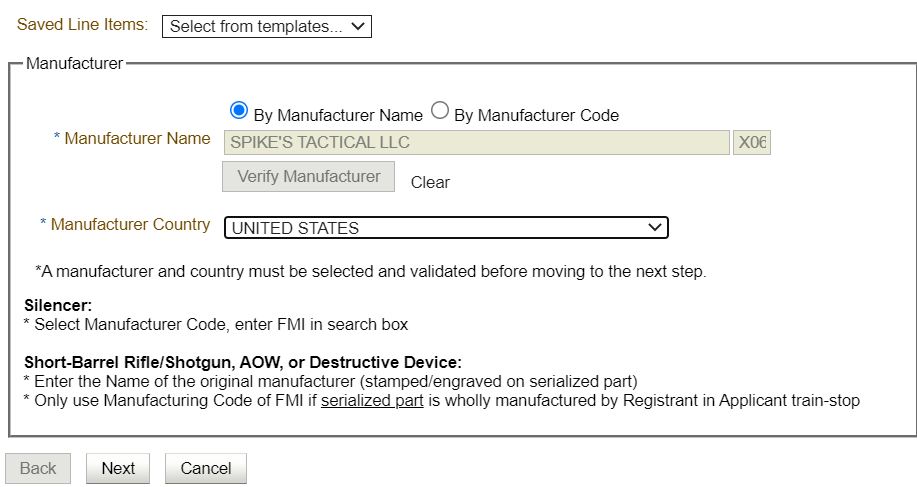Select the By Manufacturer Name radio button

tap(239, 110)
